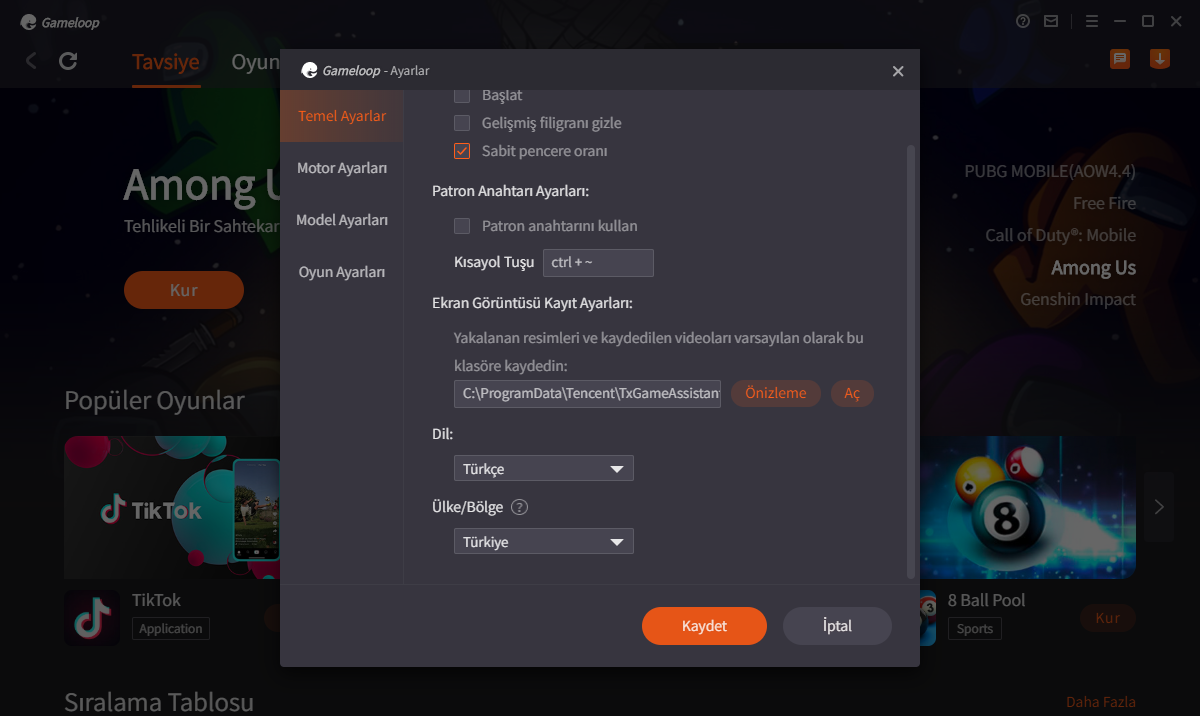
Task: Select the Temel Ayarlar tab
Action: click(342, 116)
